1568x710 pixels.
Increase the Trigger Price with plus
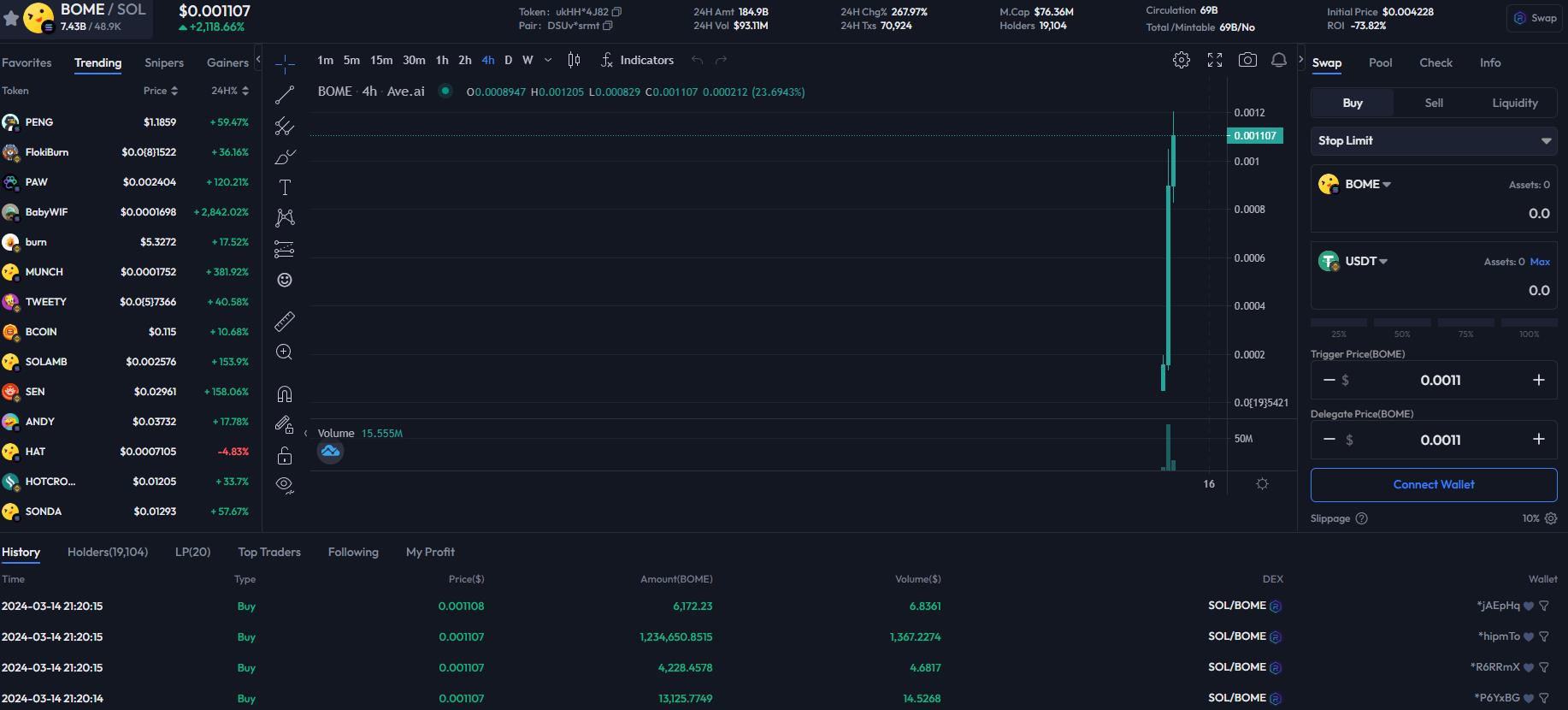point(1538,380)
